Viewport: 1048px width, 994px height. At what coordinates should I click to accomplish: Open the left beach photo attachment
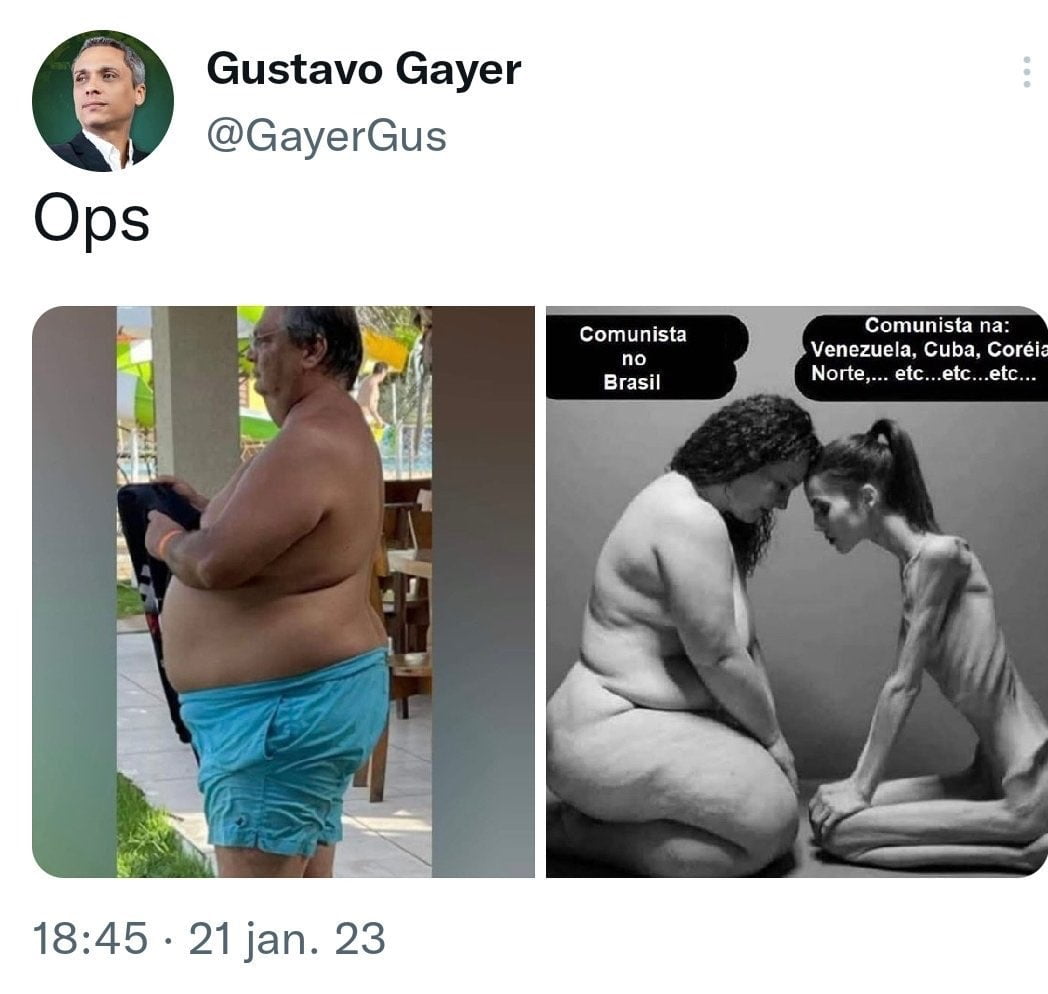283,592
